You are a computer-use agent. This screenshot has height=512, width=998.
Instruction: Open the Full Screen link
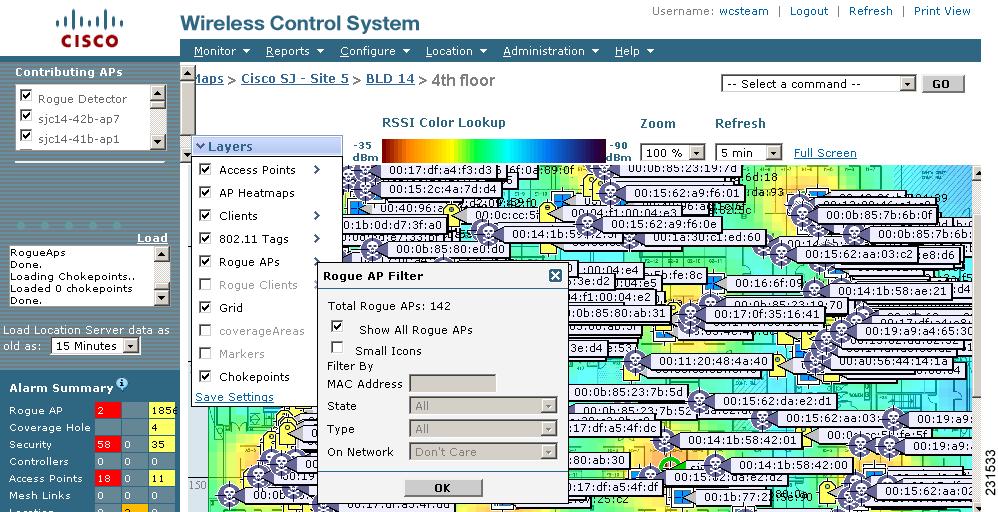[x=825, y=153]
